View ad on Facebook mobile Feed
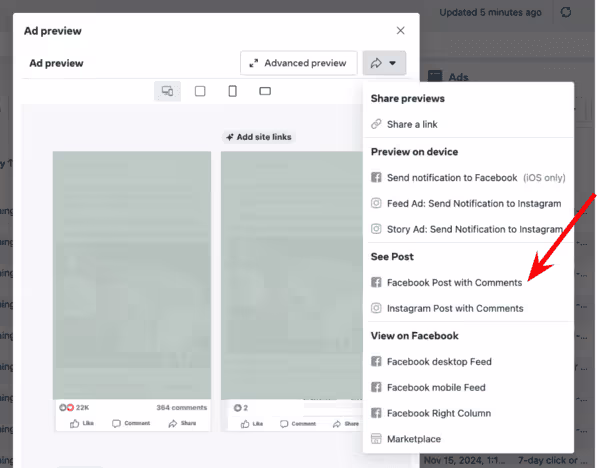599x468 pixels. click(x=436, y=387)
